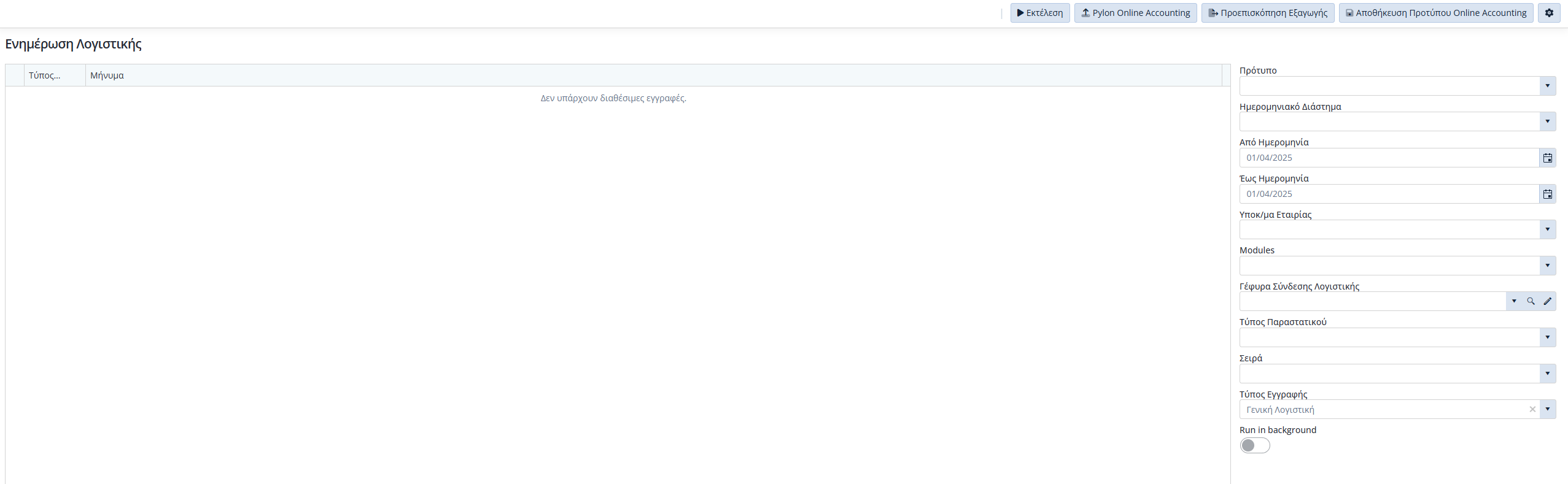Toggle the Run in background switch

pyautogui.click(x=1254, y=445)
